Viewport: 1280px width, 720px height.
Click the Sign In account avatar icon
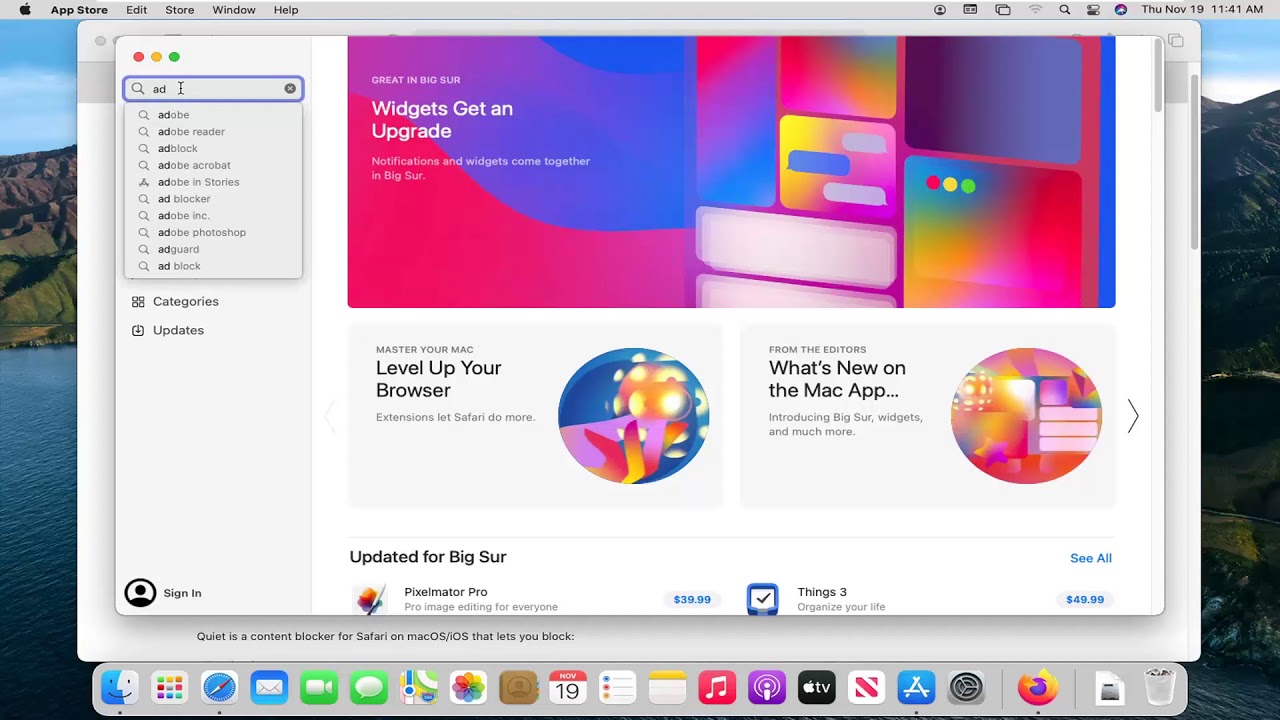pyautogui.click(x=140, y=593)
